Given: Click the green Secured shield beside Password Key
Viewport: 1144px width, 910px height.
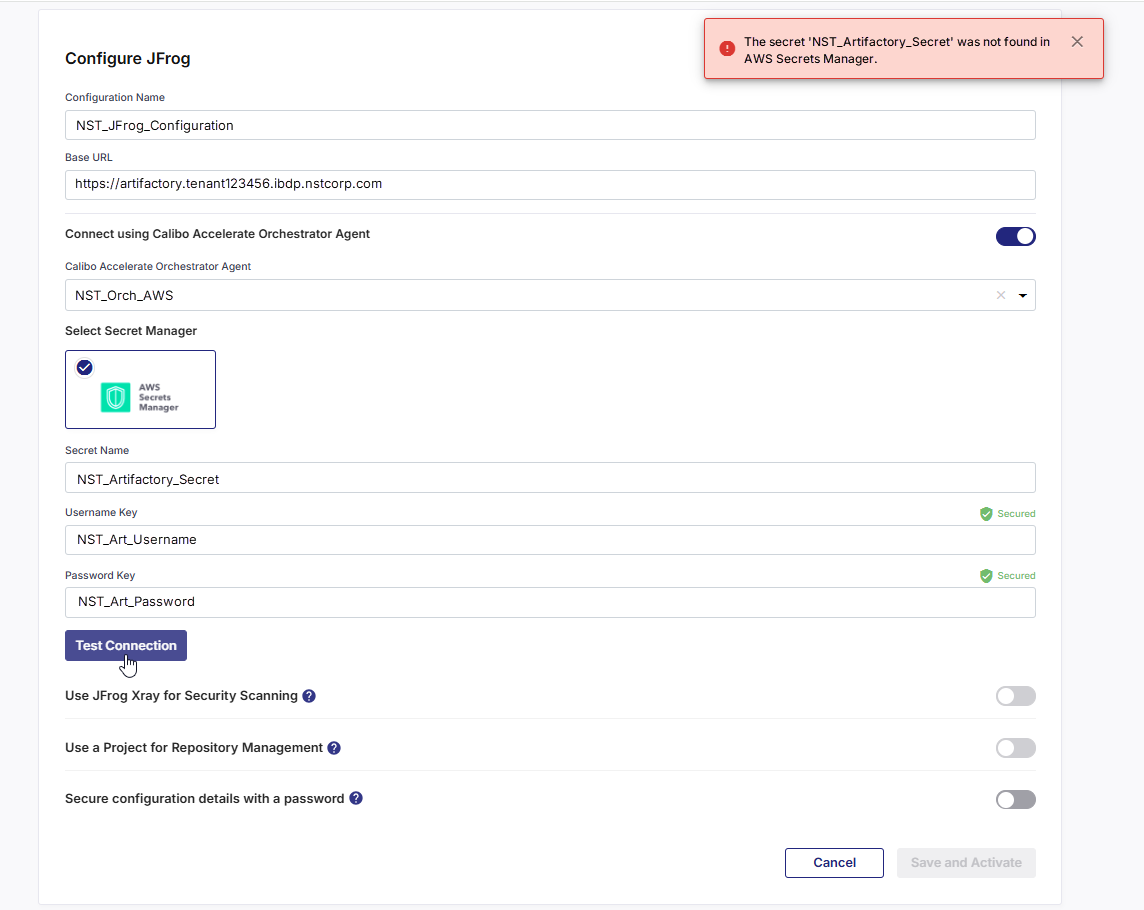Looking at the screenshot, I should click(985, 575).
